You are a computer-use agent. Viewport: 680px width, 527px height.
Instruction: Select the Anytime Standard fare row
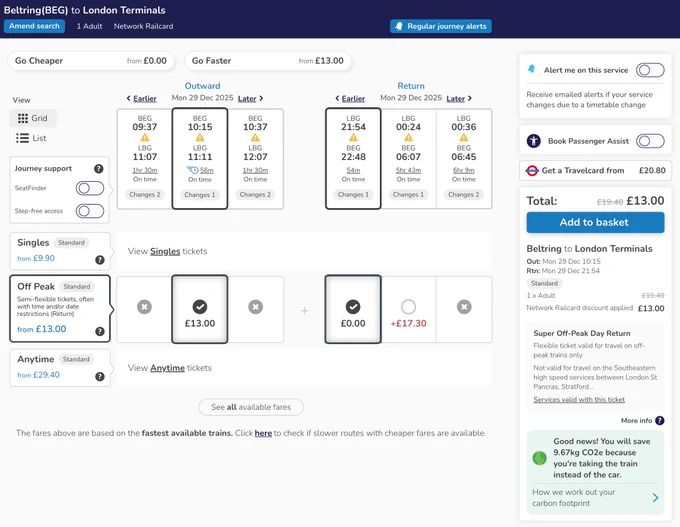click(60, 367)
